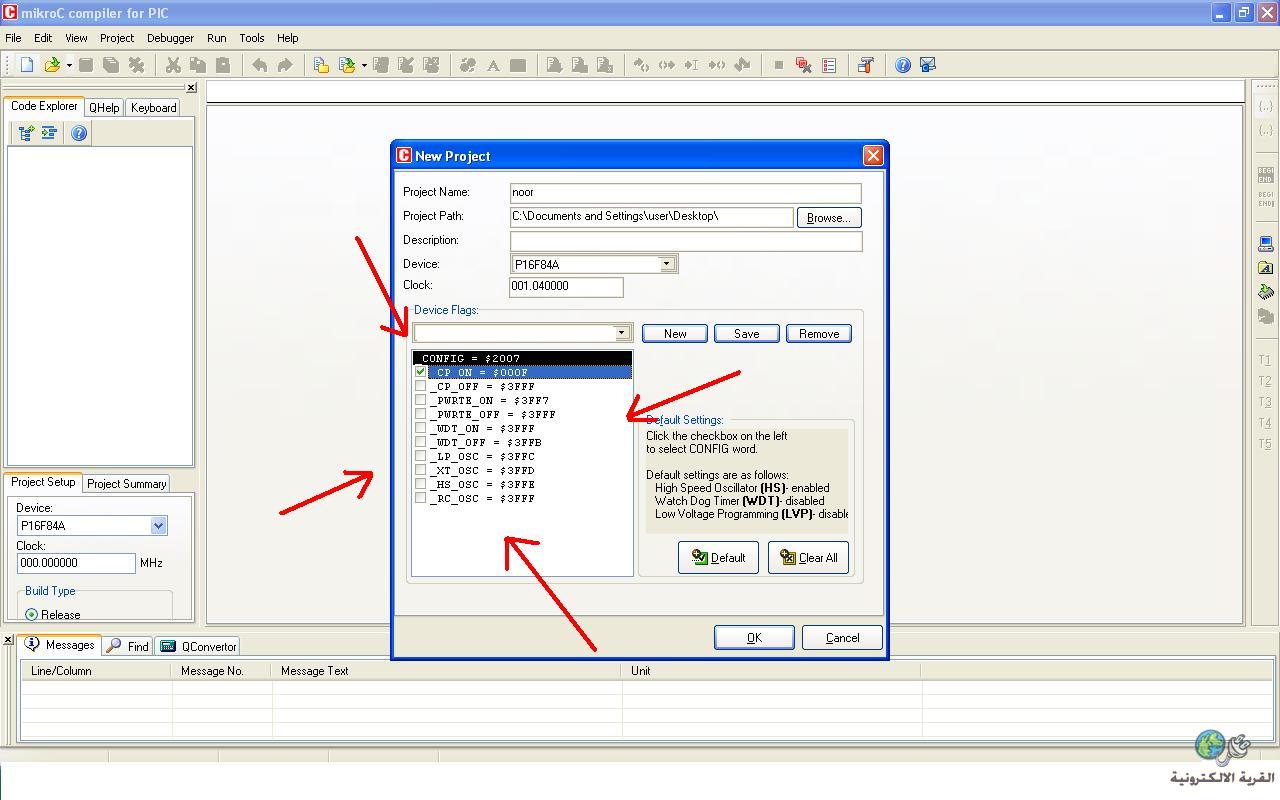Open the Device Flags preset dropdown
This screenshot has width=1280, height=800.
click(621, 333)
